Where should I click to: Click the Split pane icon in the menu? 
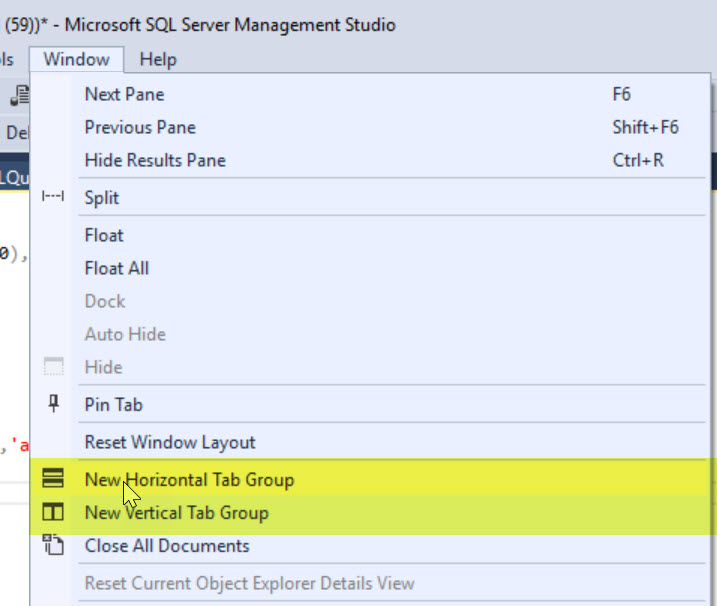[x=53, y=198]
